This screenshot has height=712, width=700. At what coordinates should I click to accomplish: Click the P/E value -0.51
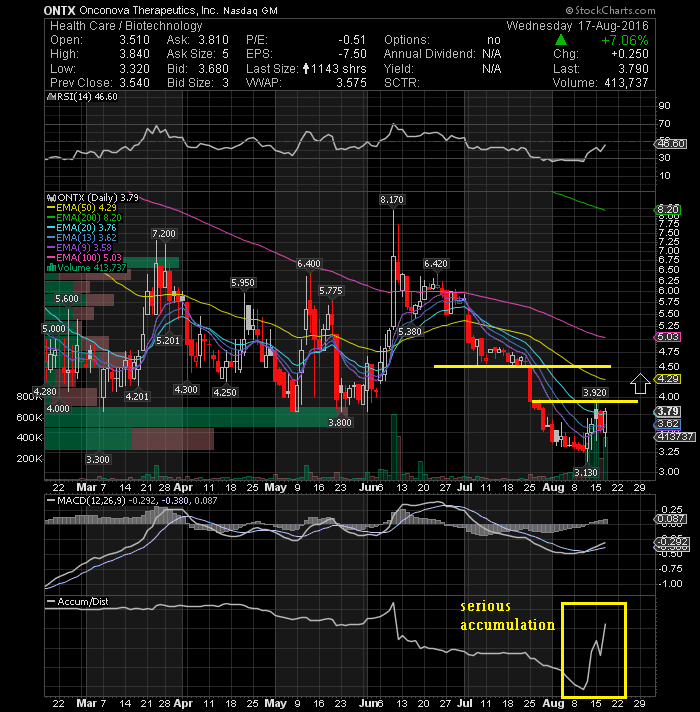(352, 40)
